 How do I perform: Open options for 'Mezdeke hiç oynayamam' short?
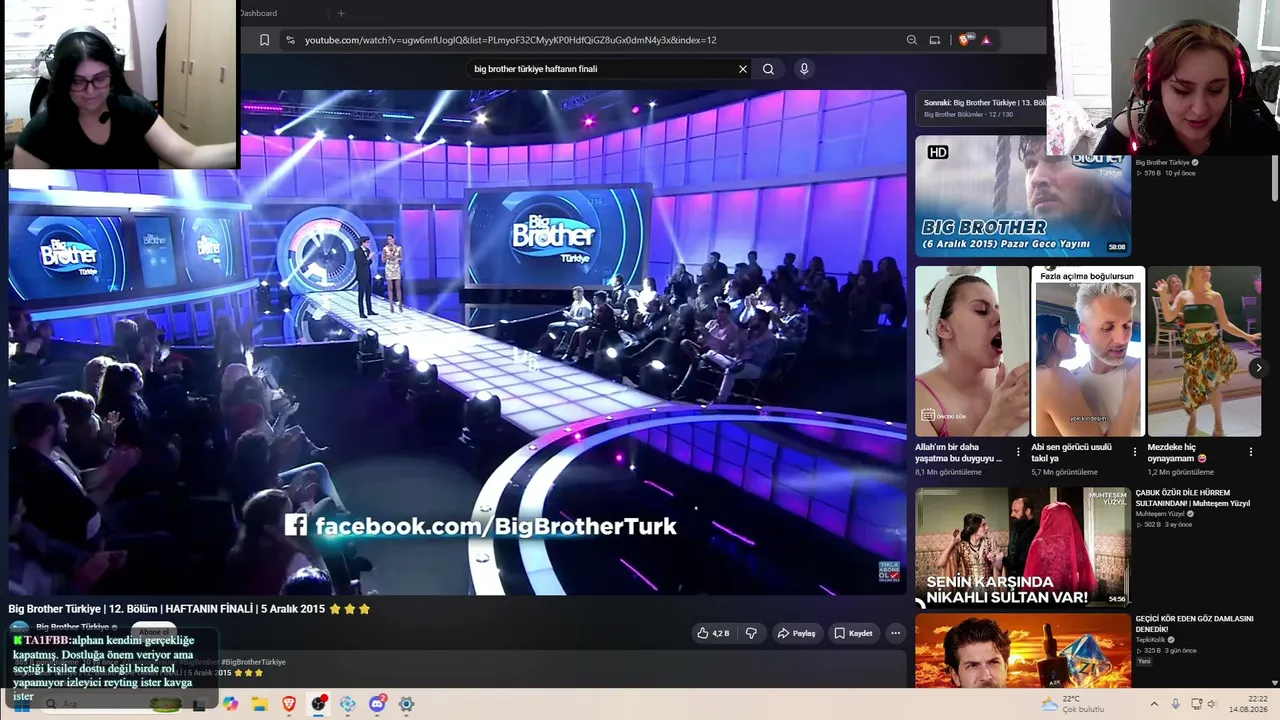1250,452
